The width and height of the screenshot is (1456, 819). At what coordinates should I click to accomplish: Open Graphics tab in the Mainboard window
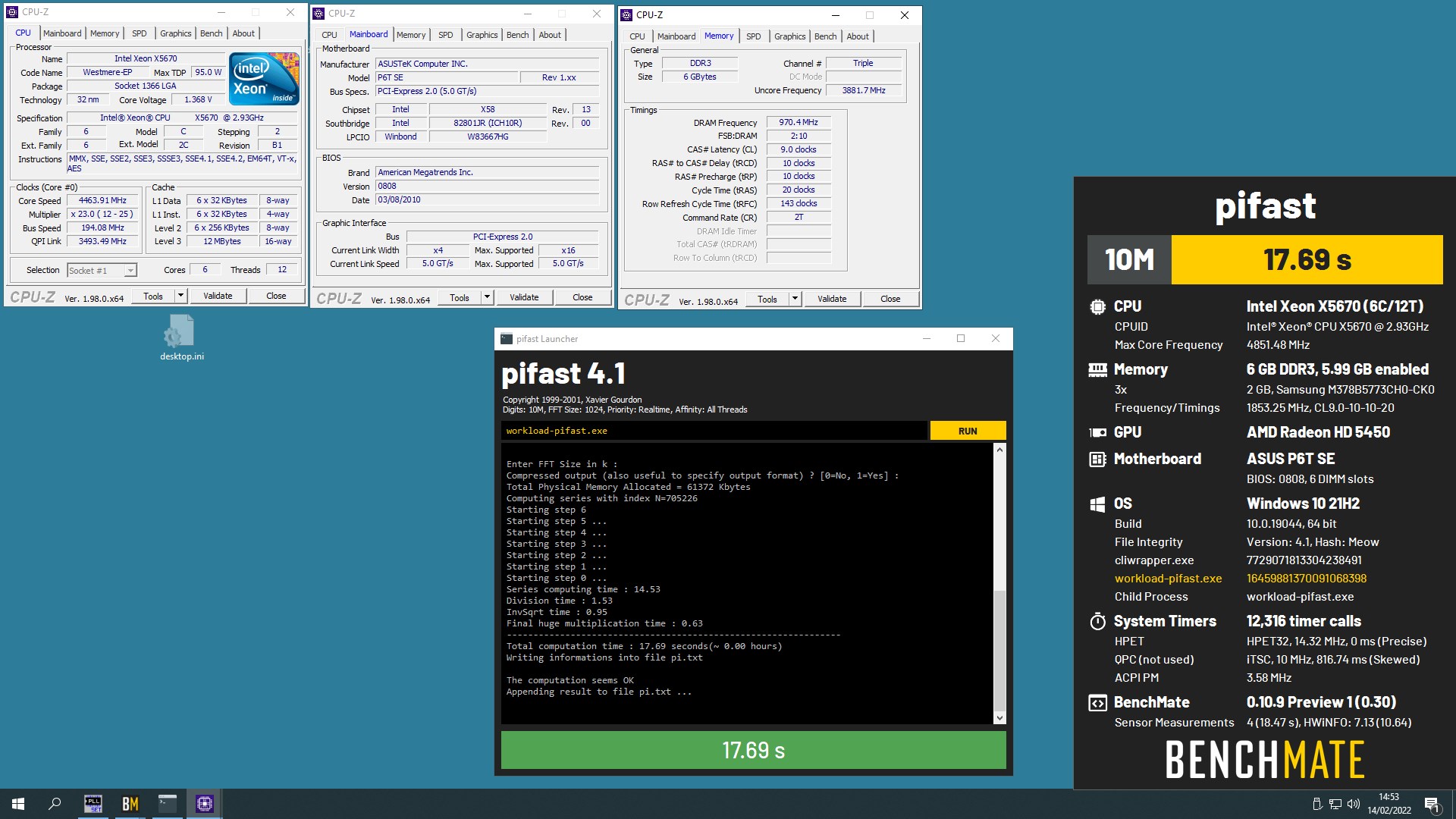point(482,35)
